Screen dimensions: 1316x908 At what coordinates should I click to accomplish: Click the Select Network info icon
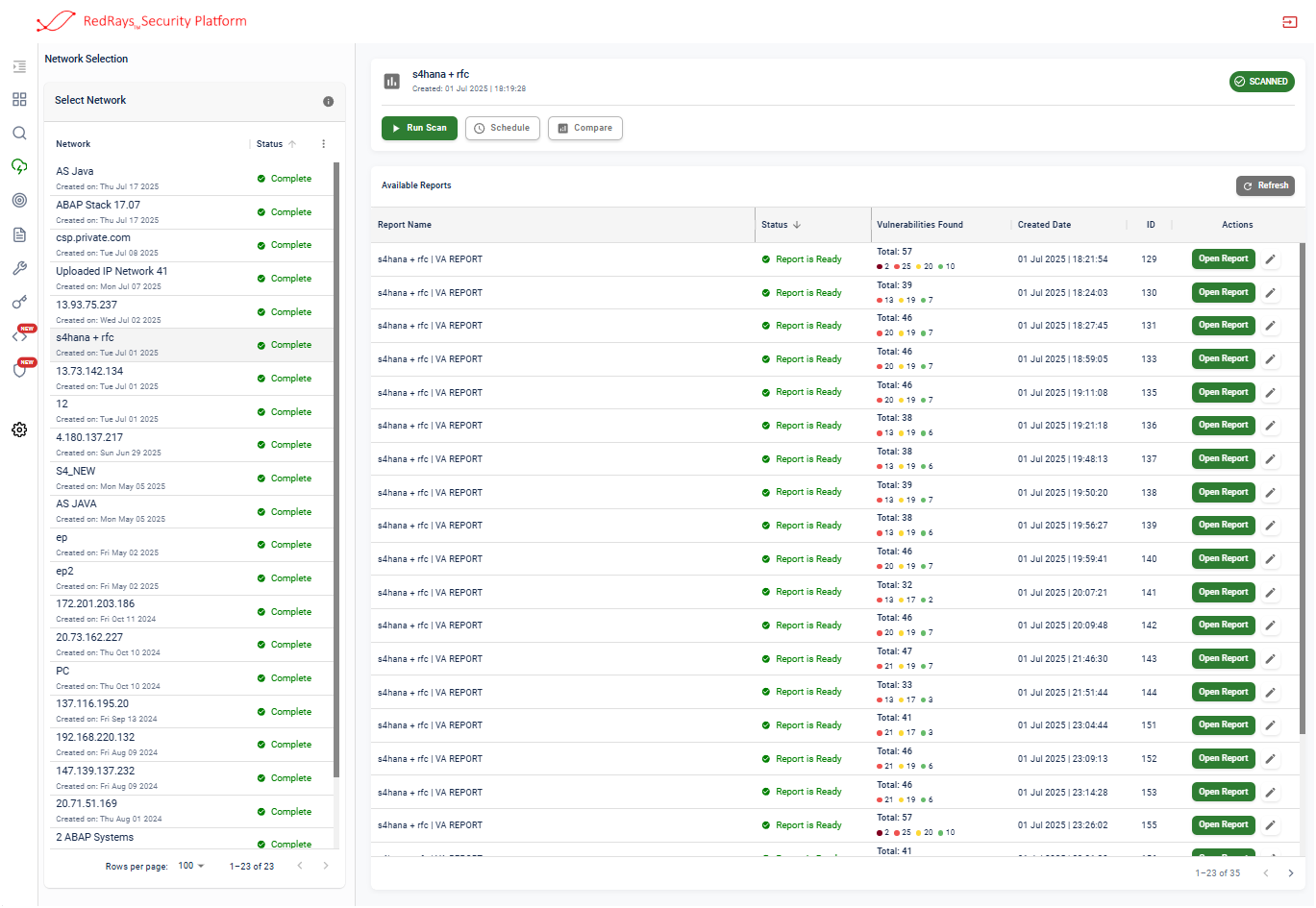(328, 101)
